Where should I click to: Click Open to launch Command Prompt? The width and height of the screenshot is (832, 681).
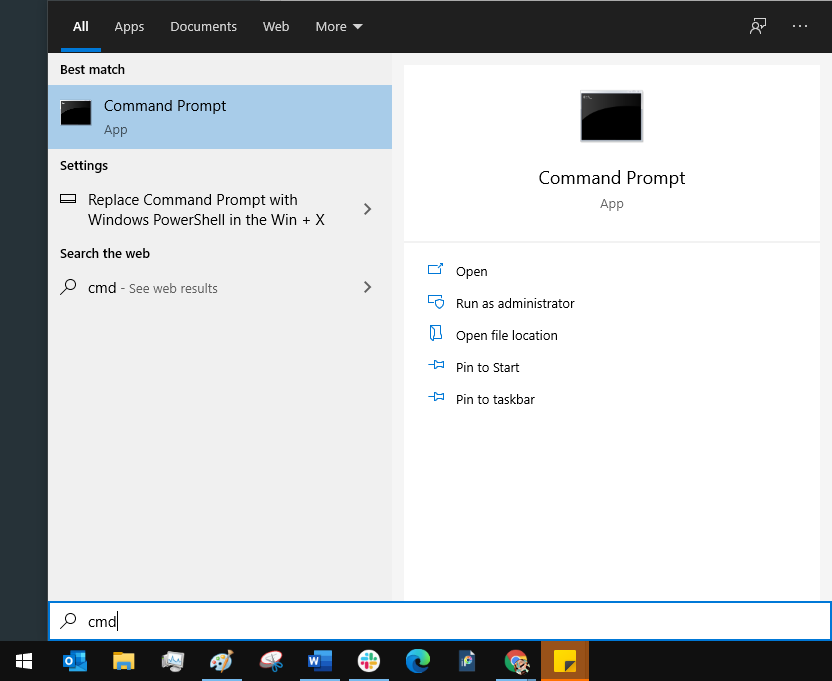471,271
